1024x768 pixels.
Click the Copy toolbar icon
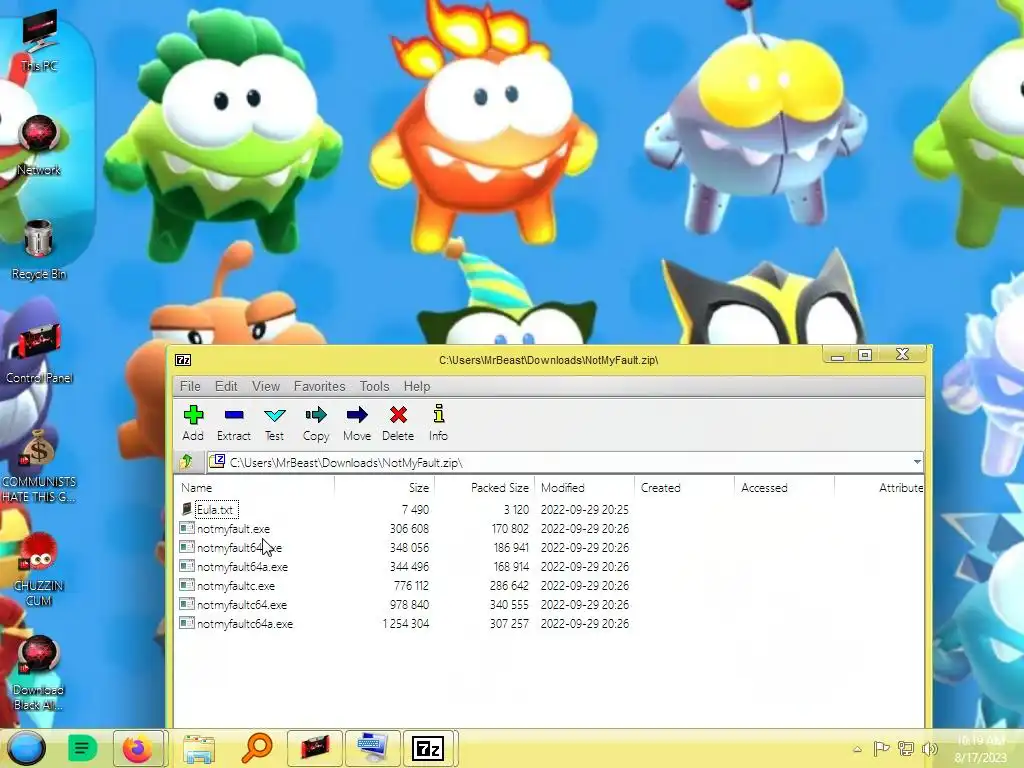(316, 423)
